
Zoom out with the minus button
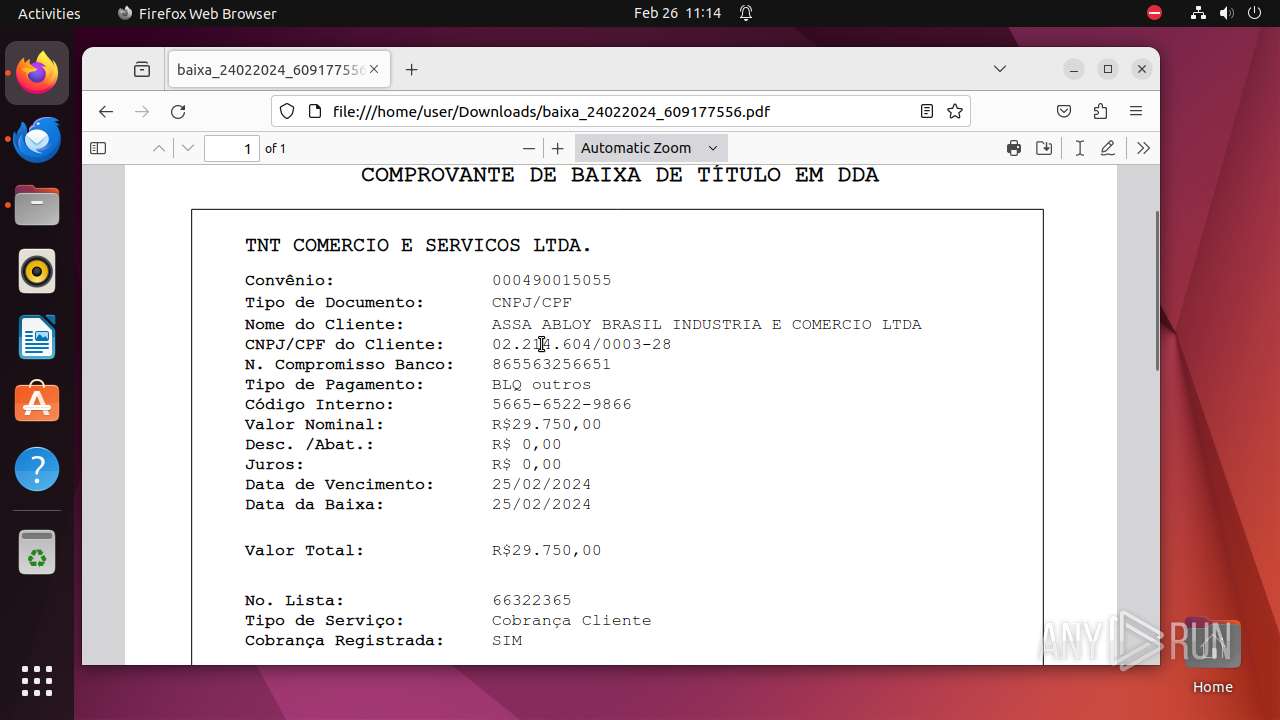pos(529,148)
